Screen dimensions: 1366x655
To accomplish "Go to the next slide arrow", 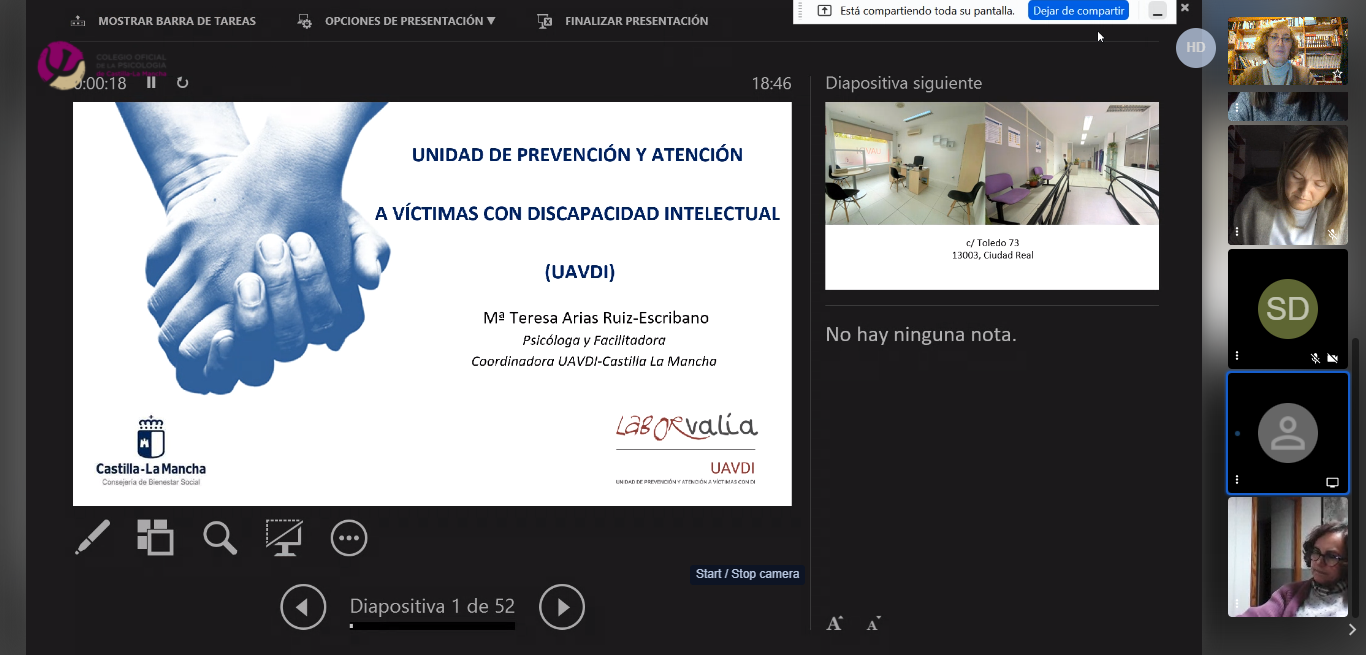I will point(562,607).
